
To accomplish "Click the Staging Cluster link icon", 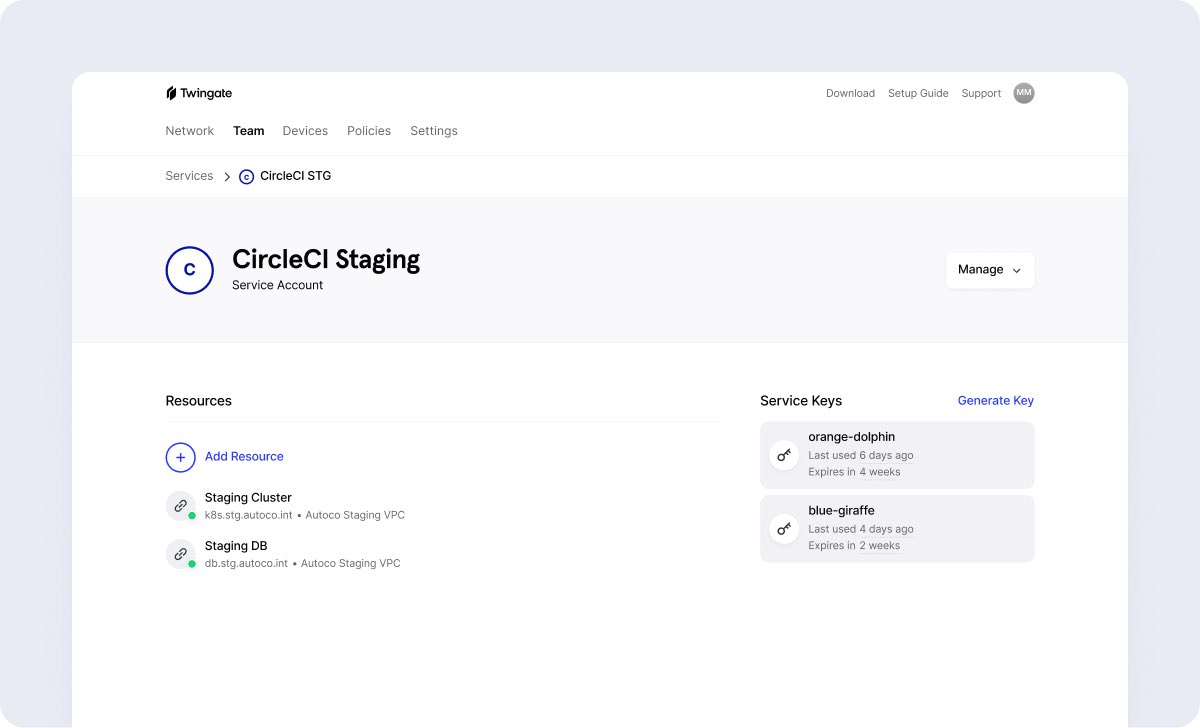I will pyautogui.click(x=181, y=506).
